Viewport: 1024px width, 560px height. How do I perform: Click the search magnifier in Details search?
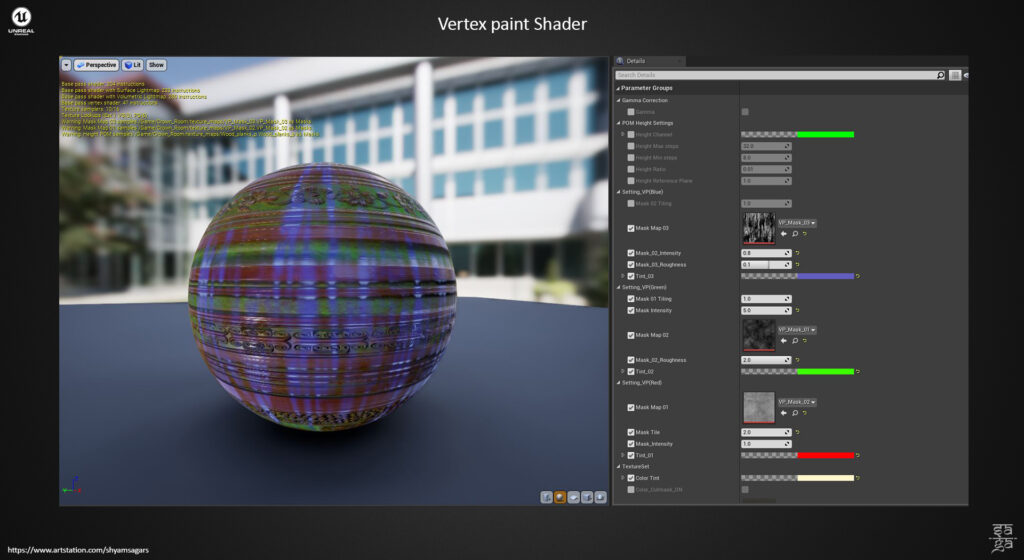coord(940,75)
